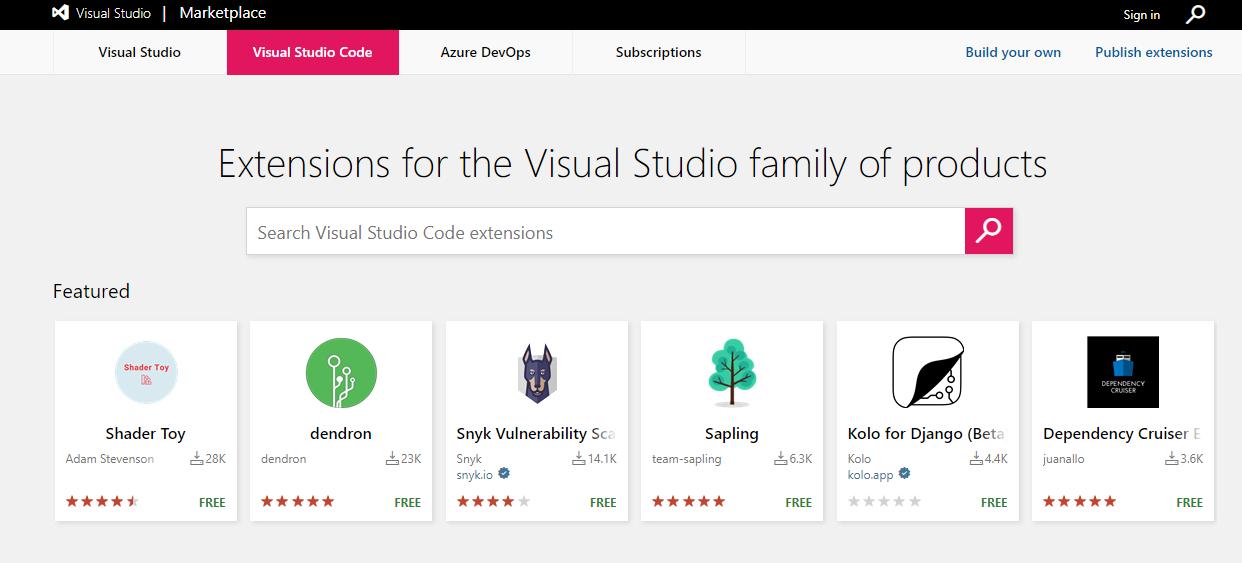This screenshot has height=563, width=1242.
Task: Open the Dependency Cruiser icon
Action: (1122, 372)
